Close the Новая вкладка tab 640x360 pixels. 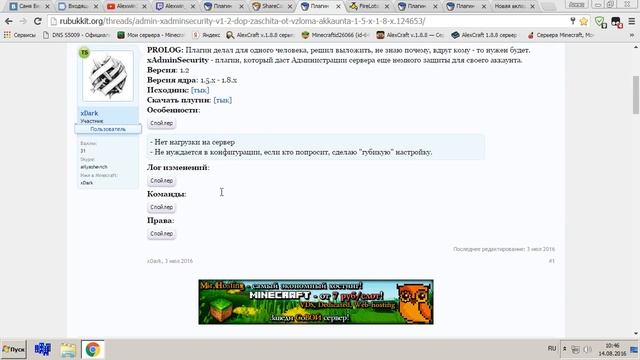(532, 7)
